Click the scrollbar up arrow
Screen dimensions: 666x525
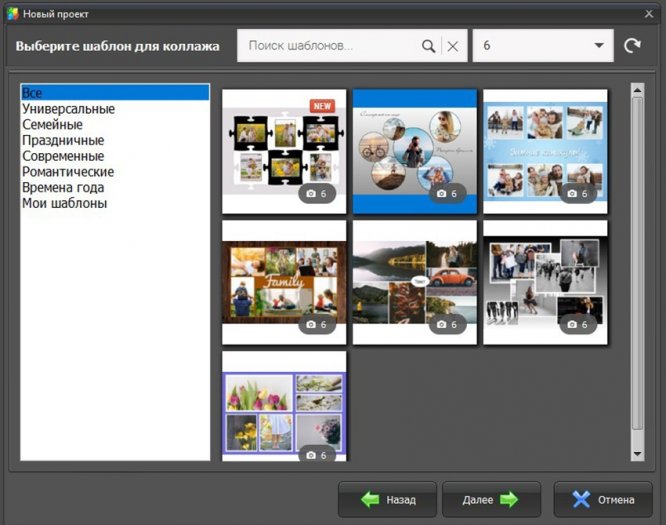(x=637, y=89)
